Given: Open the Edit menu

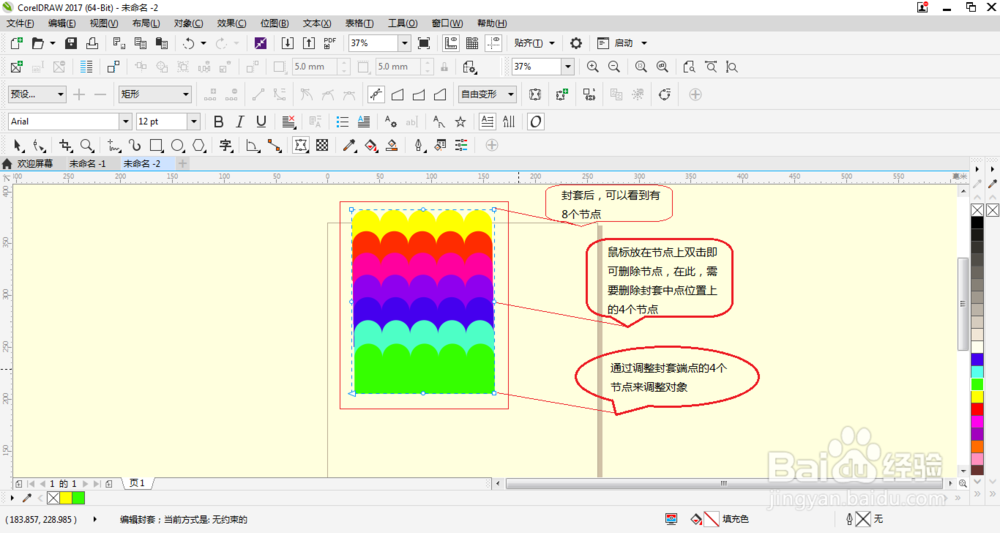Looking at the screenshot, I should [62, 24].
